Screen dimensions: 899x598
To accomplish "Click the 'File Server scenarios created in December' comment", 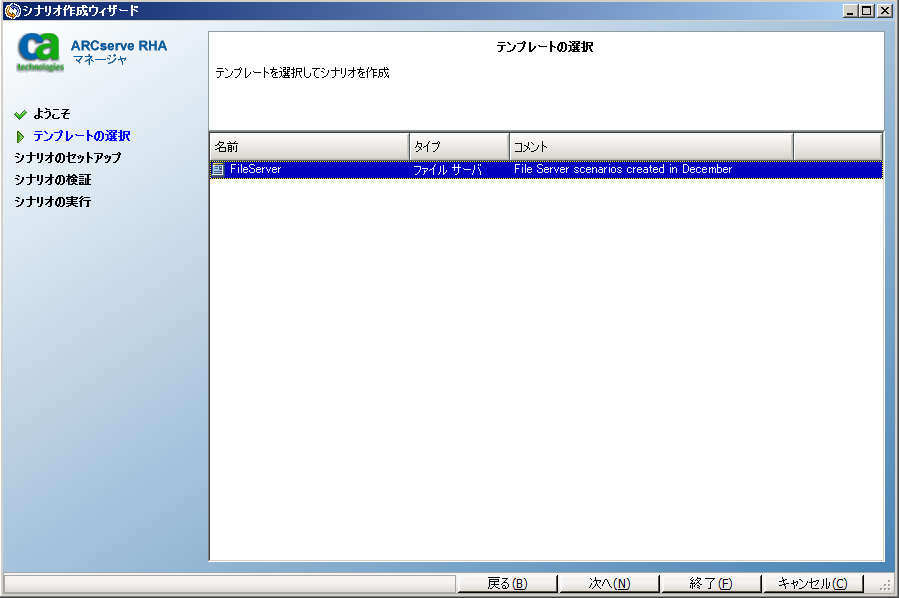I will point(623,169).
